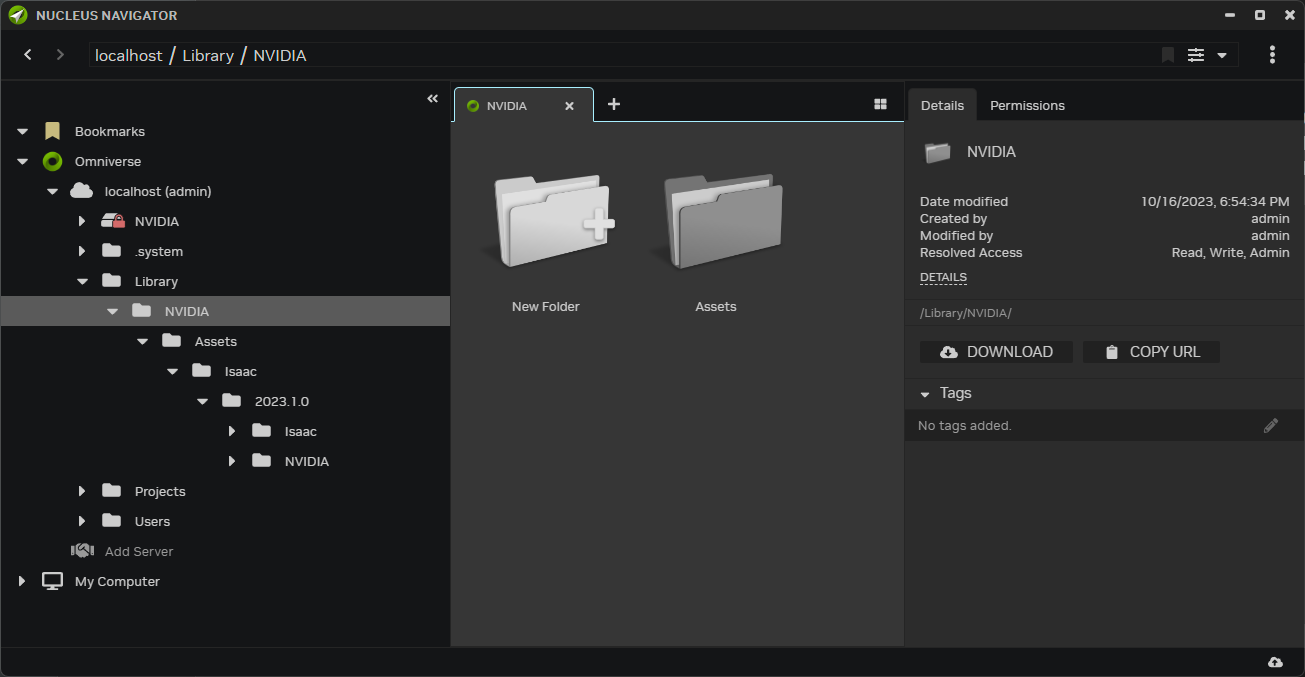Click the DOWNLOAD button
The height and width of the screenshot is (677, 1305).
[996, 352]
